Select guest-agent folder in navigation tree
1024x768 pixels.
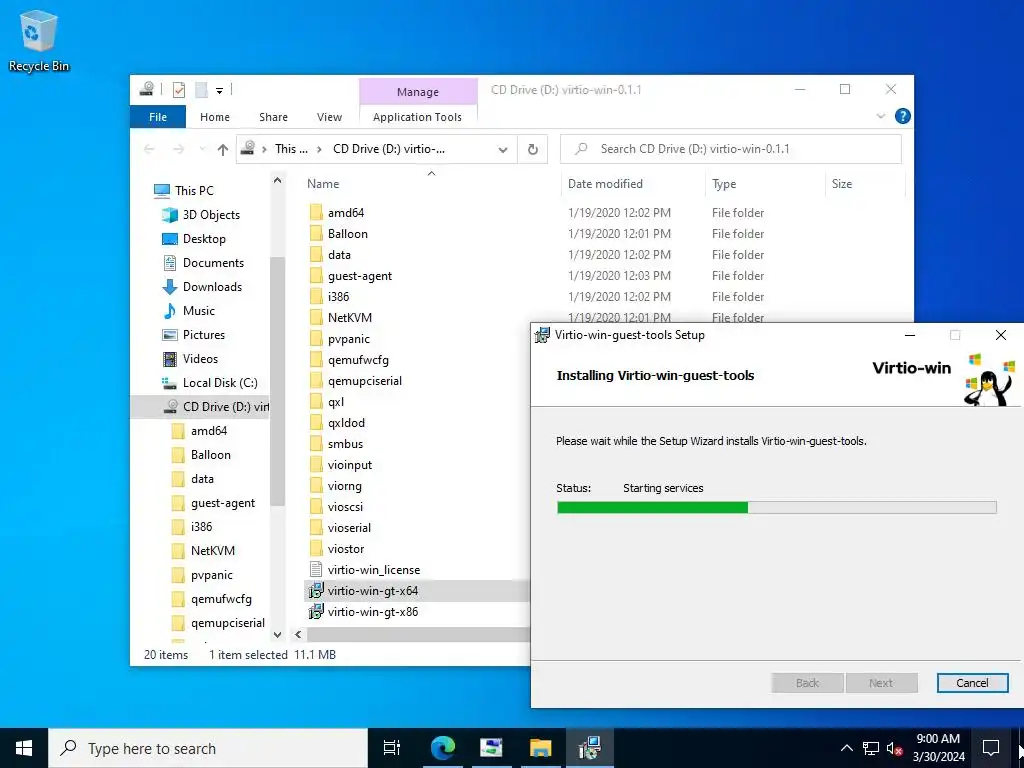(x=223, y=503)
